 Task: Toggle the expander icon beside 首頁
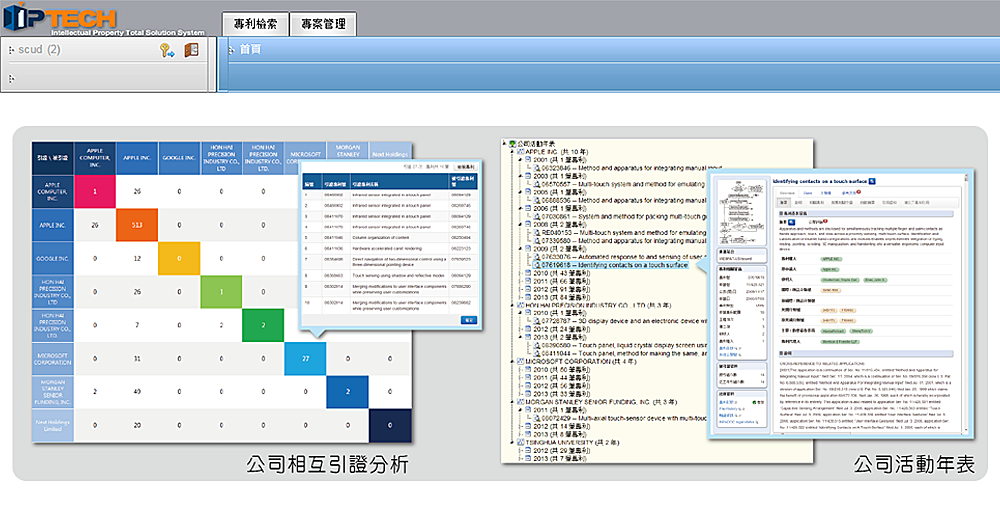click(x=232, y=50)
